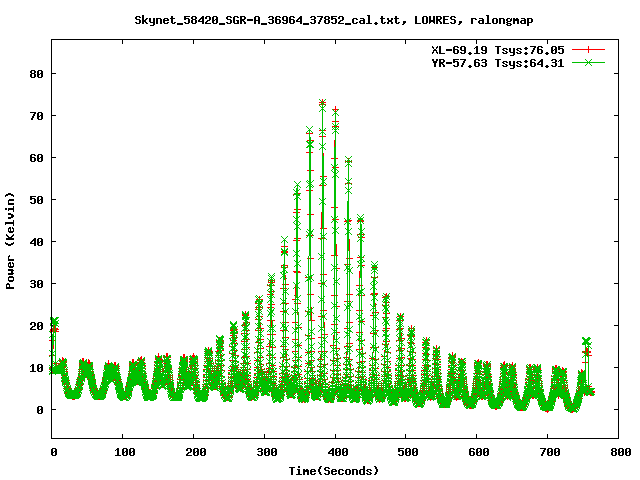640x480 pixels.
Task: Click the y-axis tick label 50
Action: click(36, 200)
